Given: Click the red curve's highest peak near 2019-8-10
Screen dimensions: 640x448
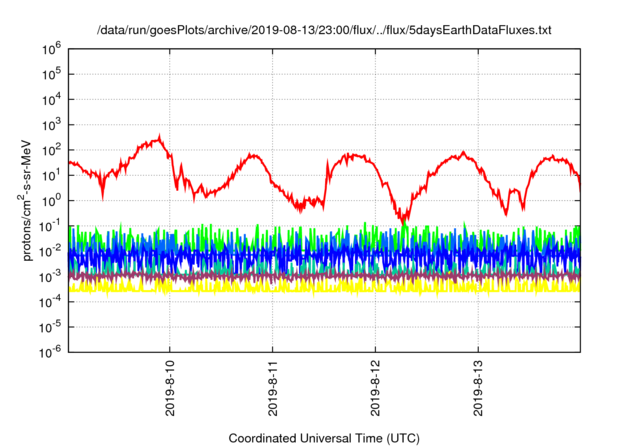Looking at the screenshot, I should [x=159, y=138].
